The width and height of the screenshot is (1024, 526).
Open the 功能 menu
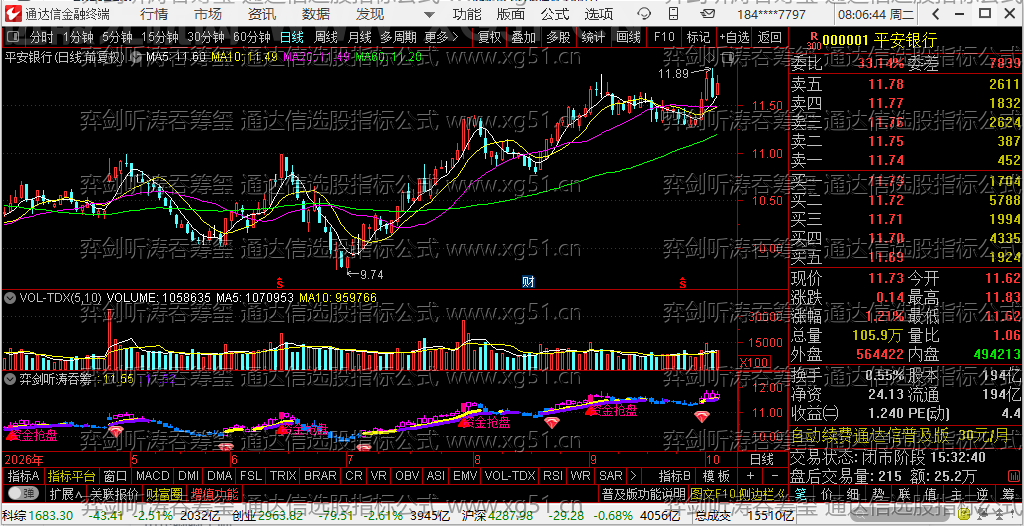(x=468, y=14)
